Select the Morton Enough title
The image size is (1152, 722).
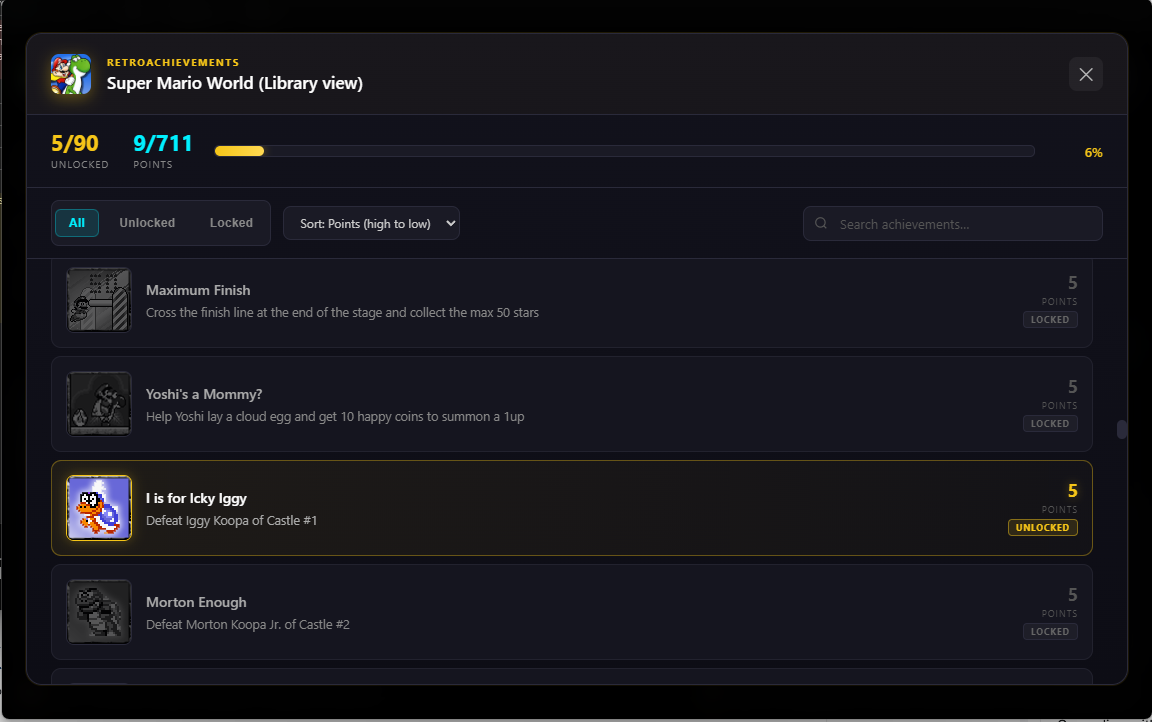click(x=196, y=602)
